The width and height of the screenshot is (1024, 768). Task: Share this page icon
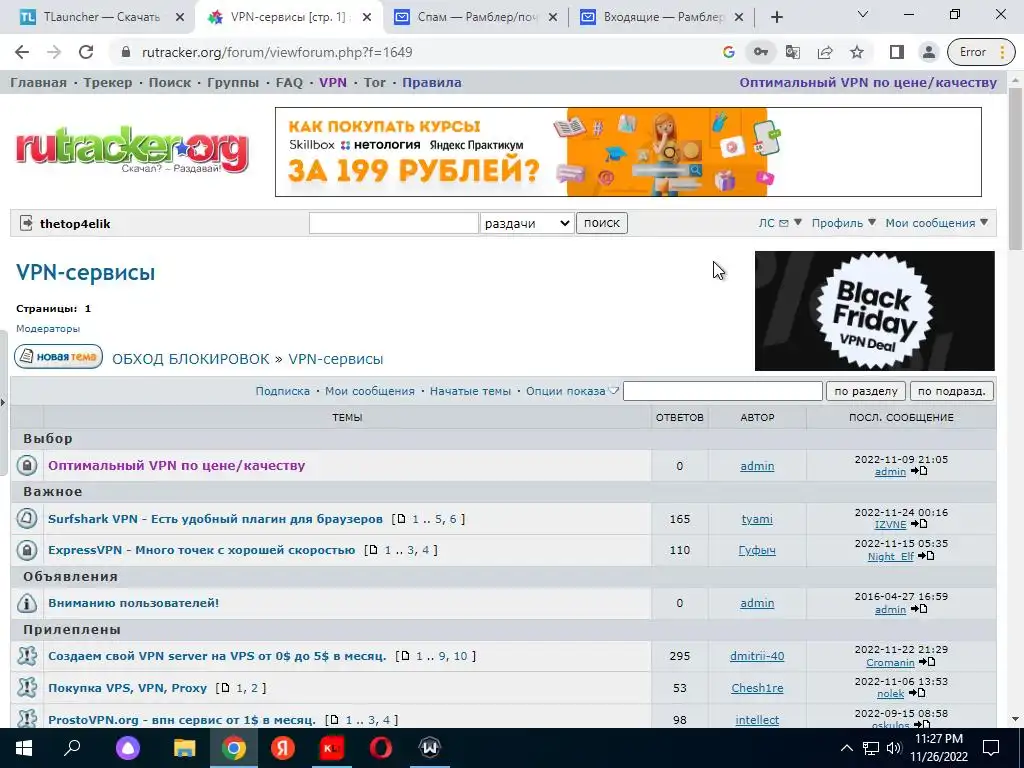pyautogui.click(x=825, y=52)
